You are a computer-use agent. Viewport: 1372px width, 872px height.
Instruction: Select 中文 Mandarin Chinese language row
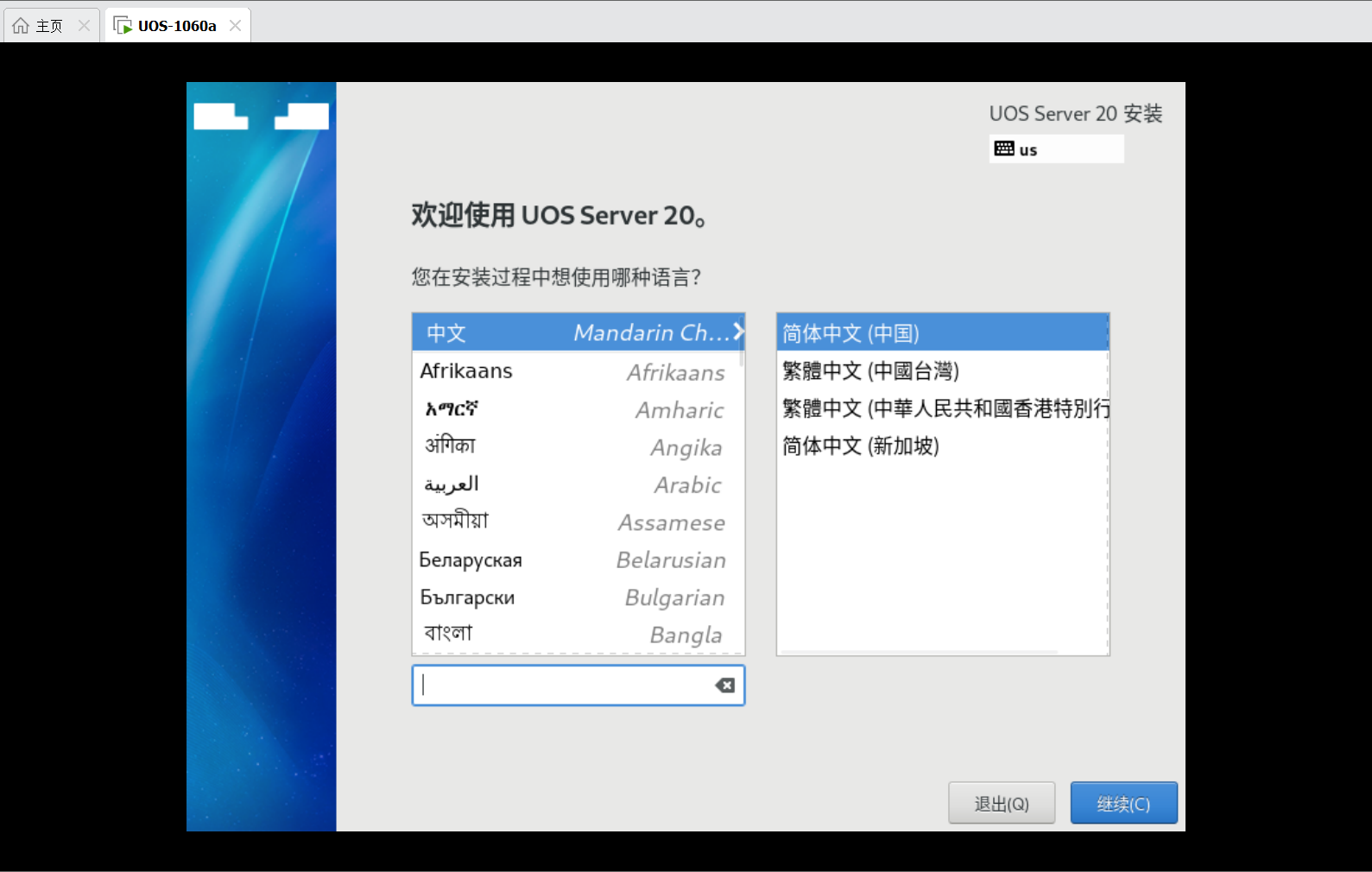578,332
